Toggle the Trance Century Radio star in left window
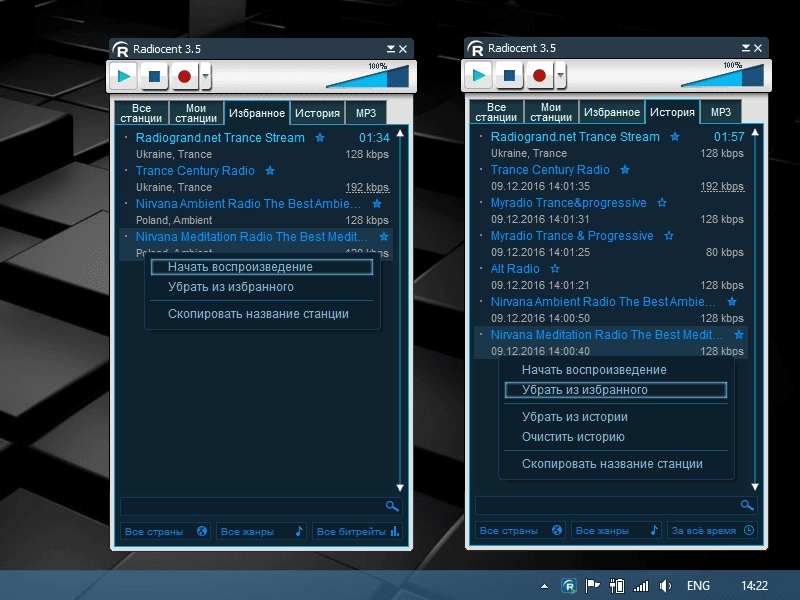The image size is (800, 600). click(x=270, y=171)
